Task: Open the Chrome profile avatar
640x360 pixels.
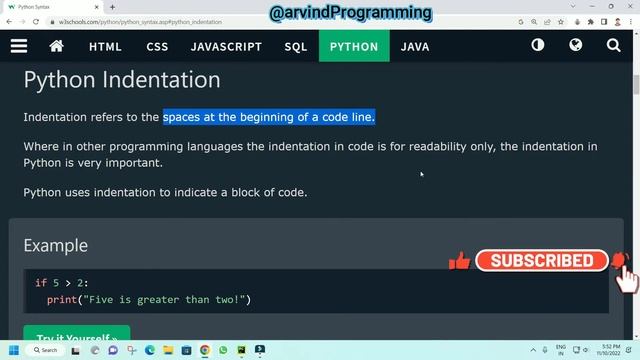Action: (x=618, y=22)
